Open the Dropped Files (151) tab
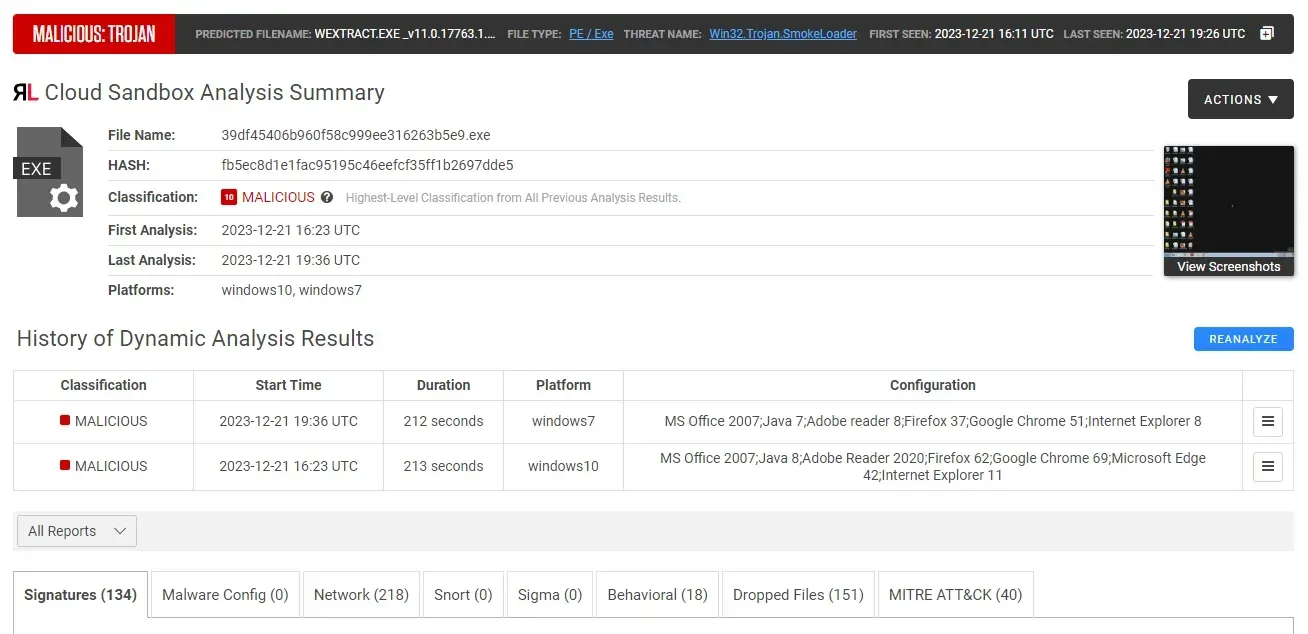The height and width of the screenshot is (634, 1308). (797, 594)
